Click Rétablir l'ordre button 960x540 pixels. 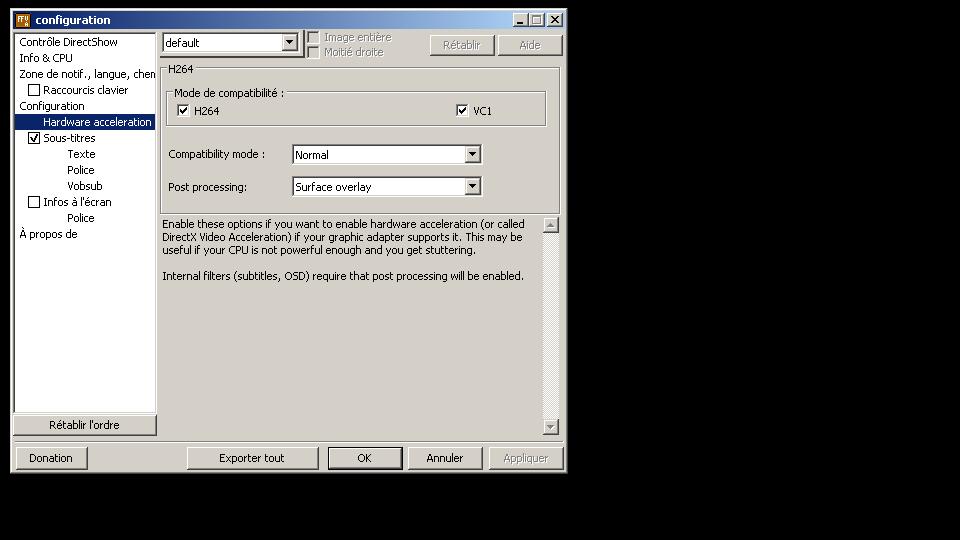(x=84, y=425)
